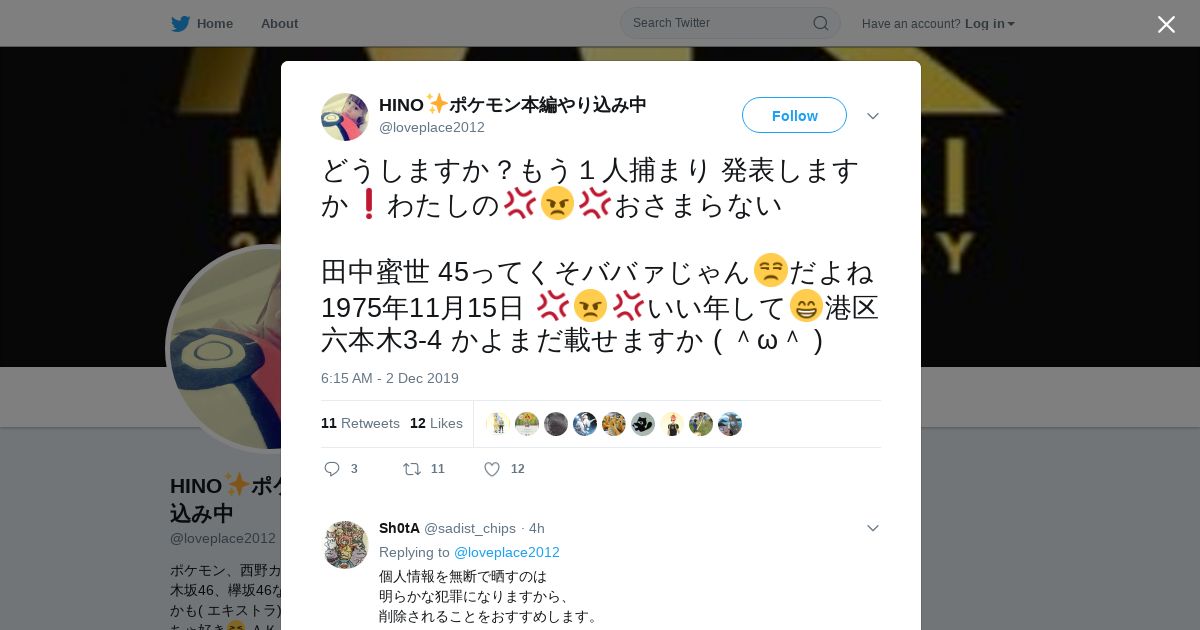This screenshot has height=630, width=1200.
Task: Open the About menu item
Action: pos(279,24)
